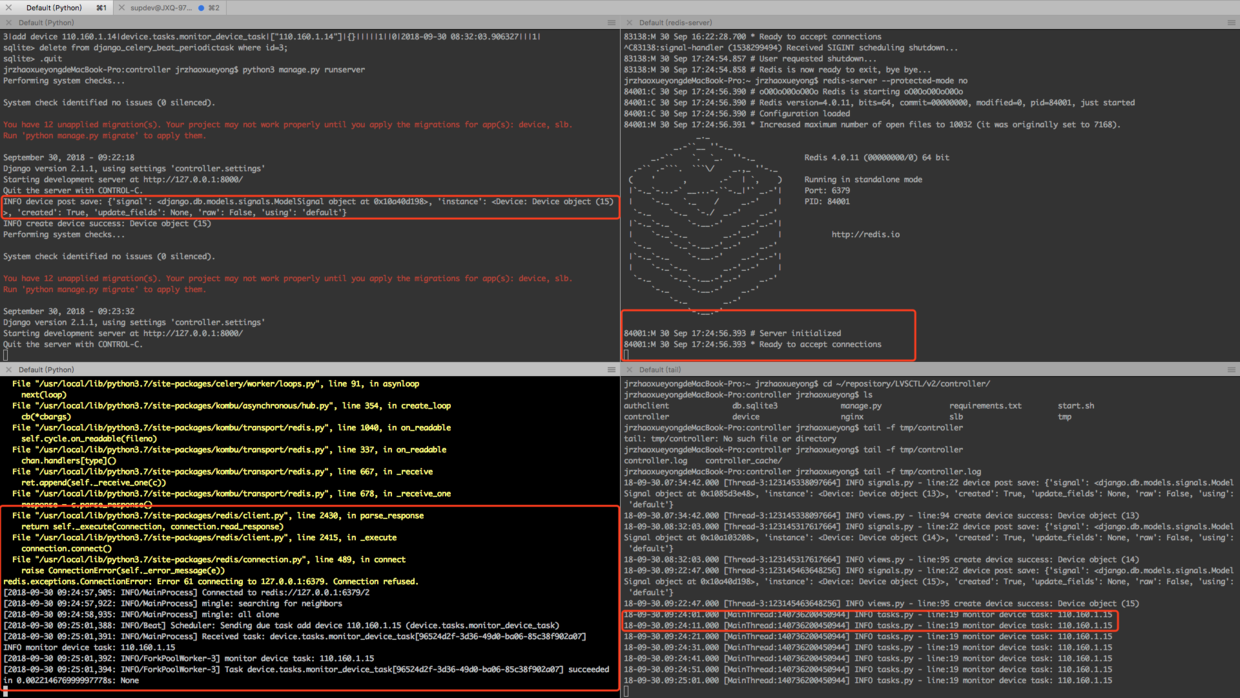
Task: Click 'September 30, 2018 - 09:23:32' line
Action: pos(69,311)
